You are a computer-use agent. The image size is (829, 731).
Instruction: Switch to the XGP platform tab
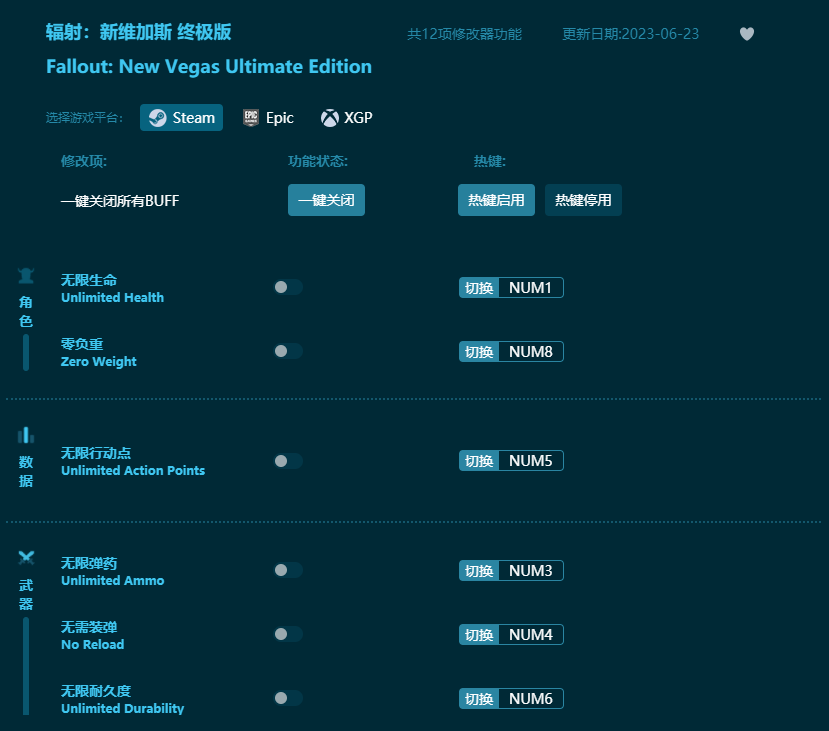click(346, 117)
